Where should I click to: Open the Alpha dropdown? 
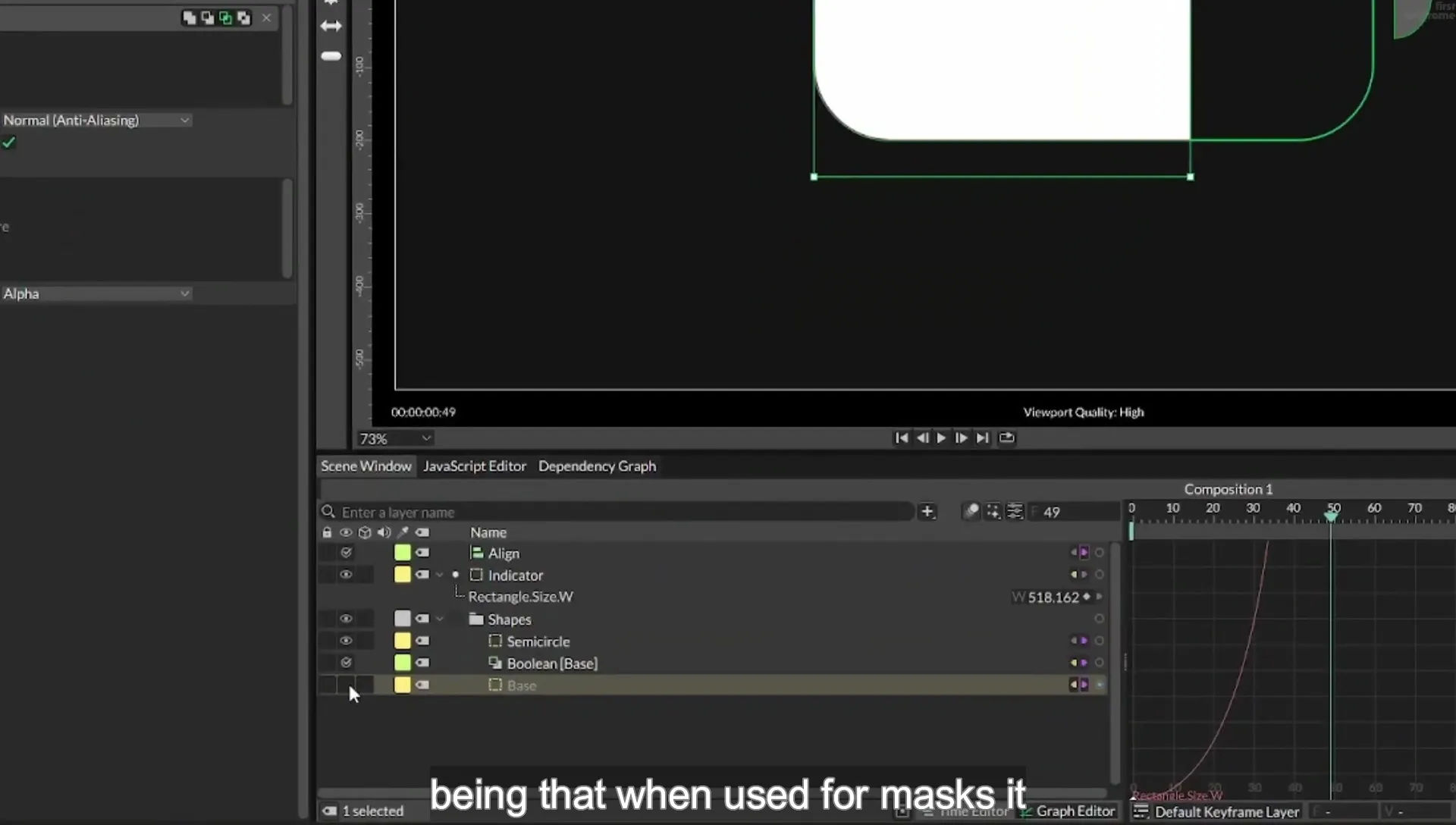click(96, 293)
